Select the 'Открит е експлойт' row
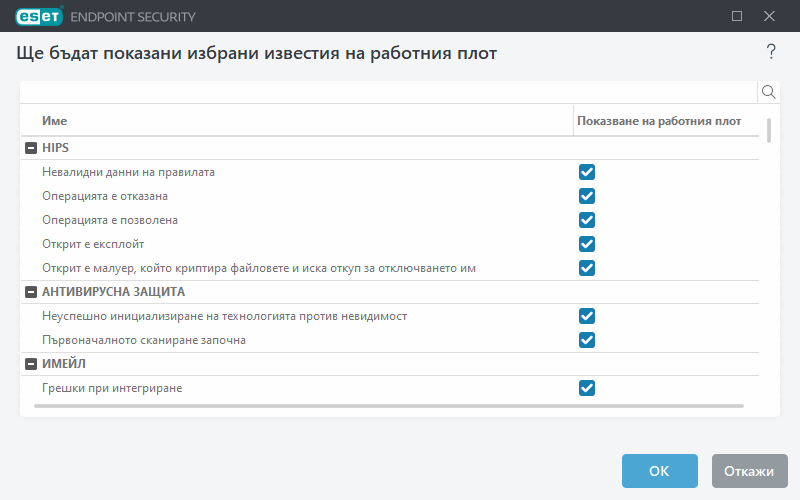This screenshot has height=500, width=800. pos(390,244)
